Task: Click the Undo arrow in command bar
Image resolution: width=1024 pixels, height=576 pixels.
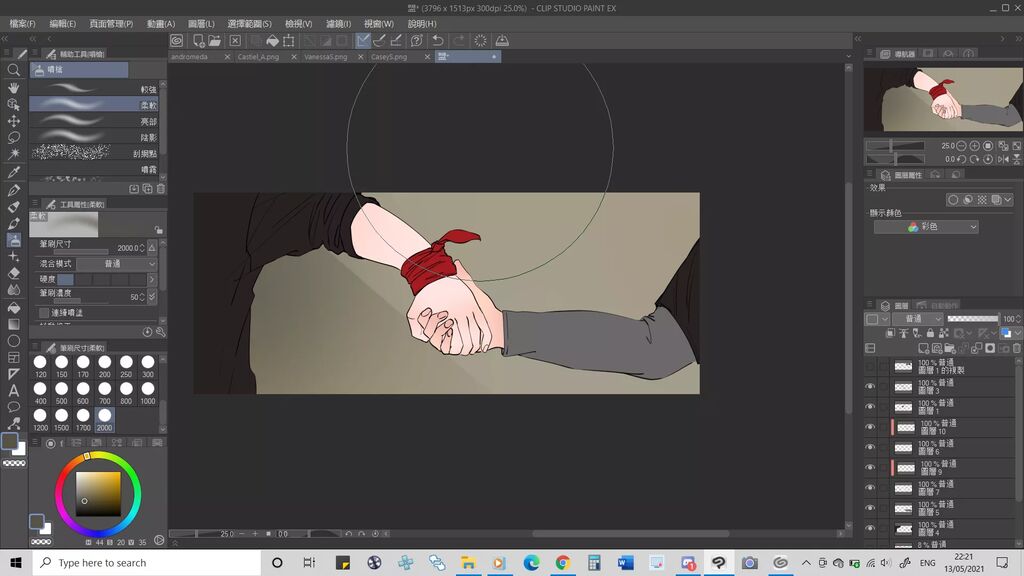Action: [438, 40]
